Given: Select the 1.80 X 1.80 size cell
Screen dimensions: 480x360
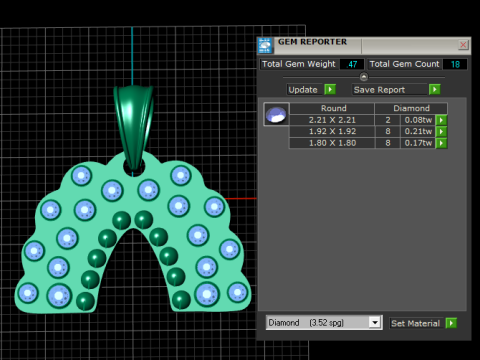Looking at the screenshot, I should point(332,143).
